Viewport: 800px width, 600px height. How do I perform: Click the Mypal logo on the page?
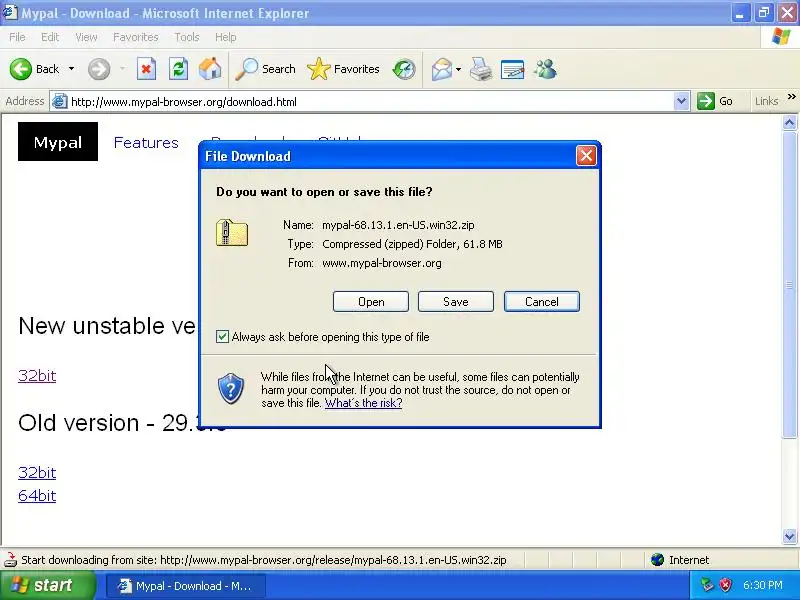point(58,141)
